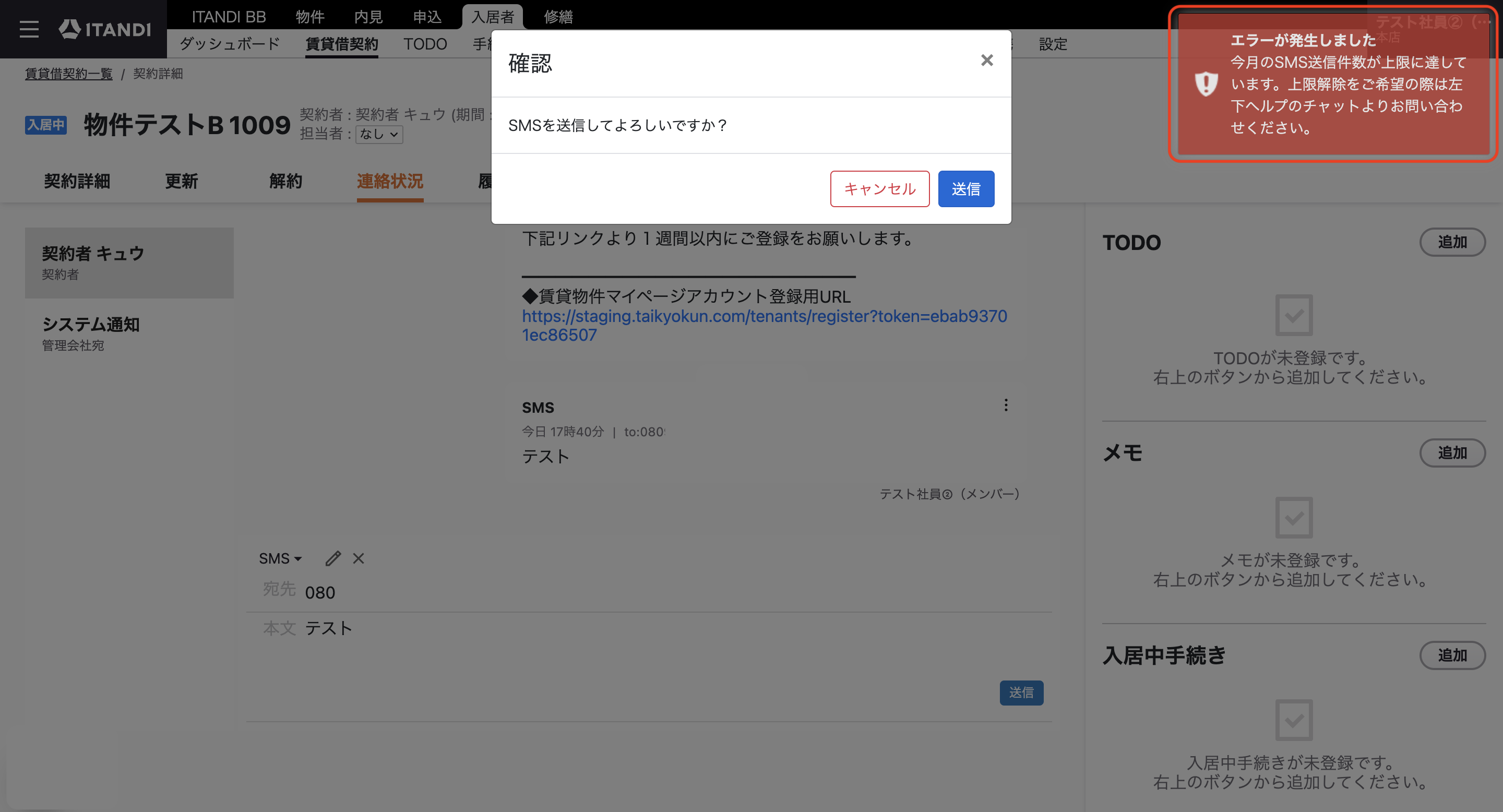Open the 賃貸借契約一覧 breadcrumb link
1503x812 pixels.
point(69,74)
